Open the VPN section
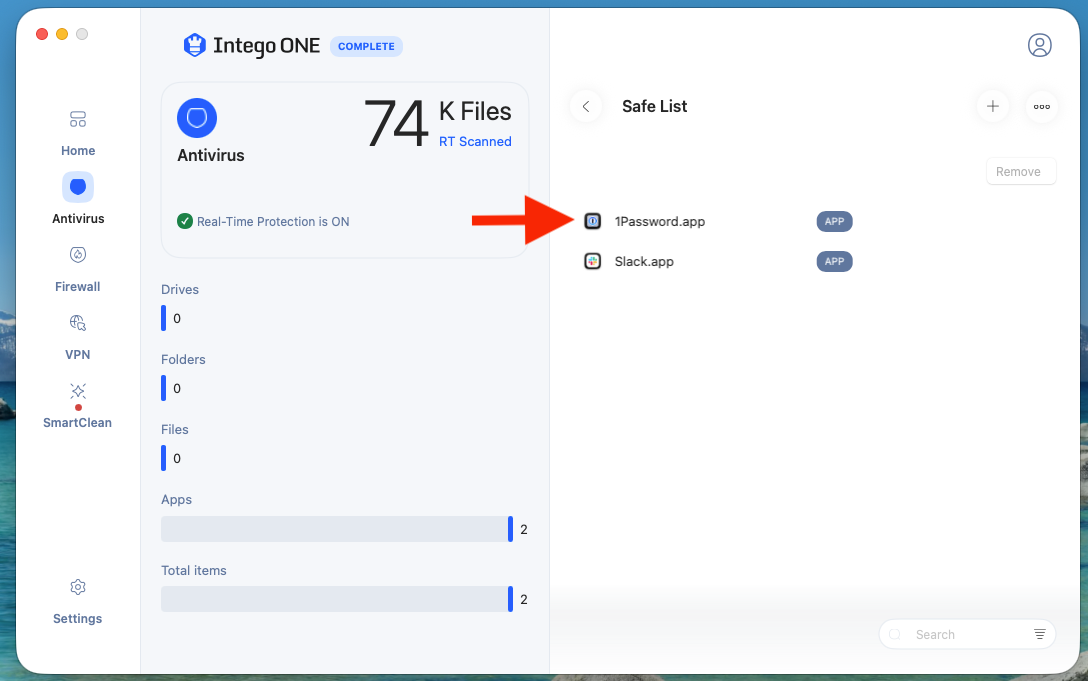1088x681 pixels. pyautogui.click(x=78, y=337)
